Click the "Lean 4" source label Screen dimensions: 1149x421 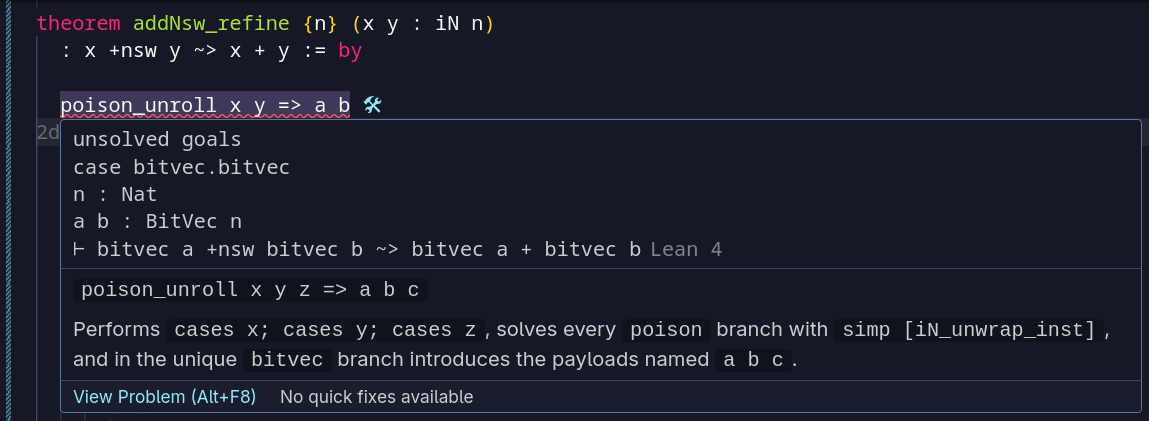[x=686, y=249]
